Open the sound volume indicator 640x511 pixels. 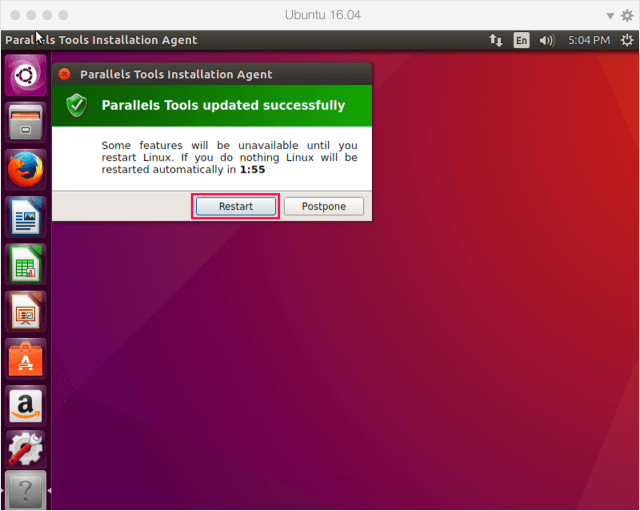coord(547,40)
